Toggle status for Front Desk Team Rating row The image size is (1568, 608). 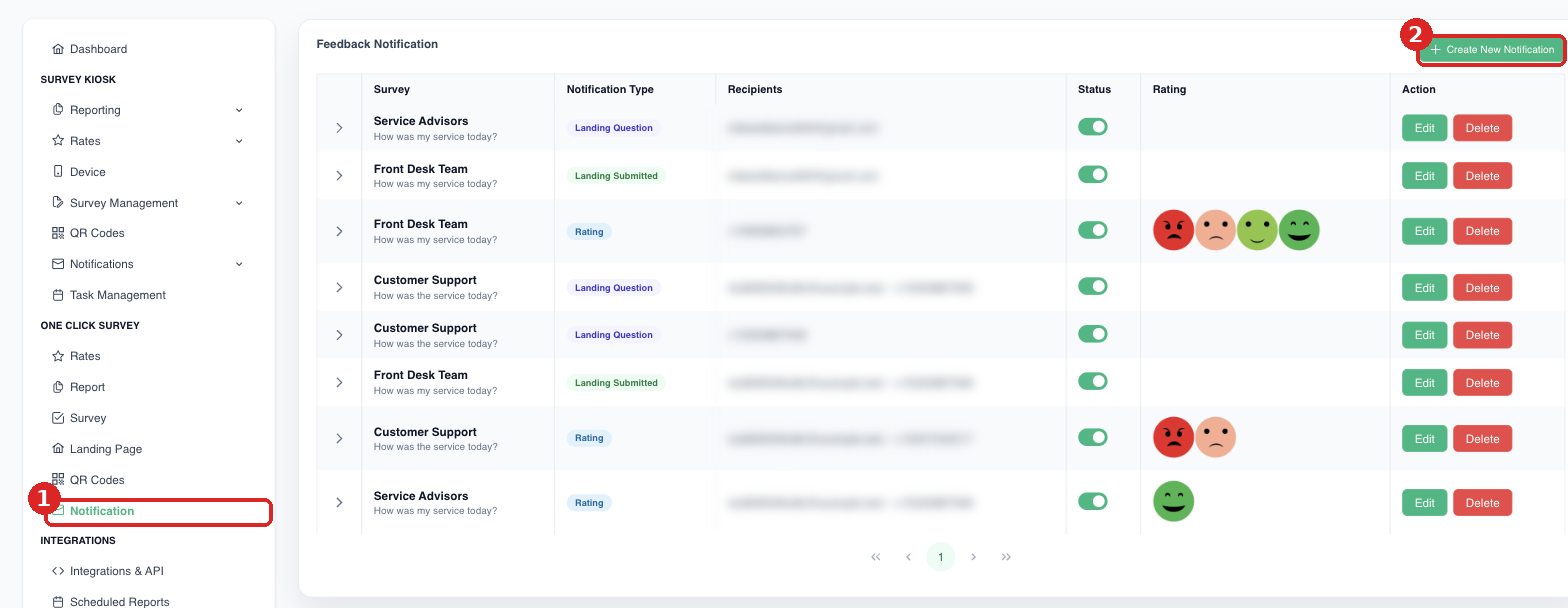(x=1093, y=230)
